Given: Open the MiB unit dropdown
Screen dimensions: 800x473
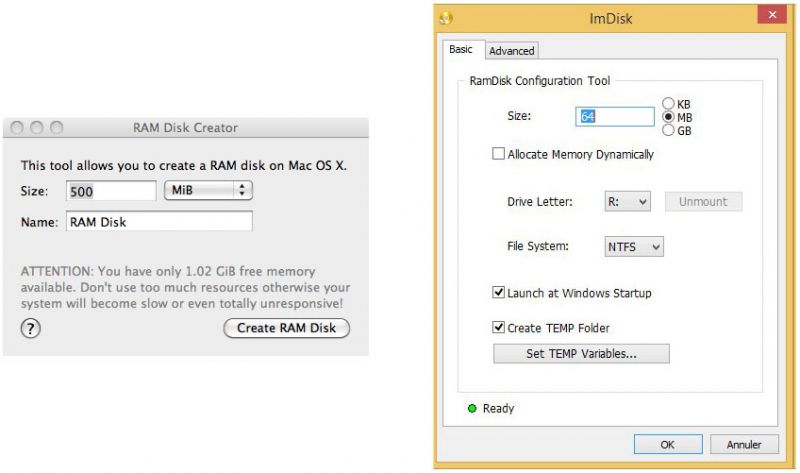Looking at the screenshot, I should [x=208, y=190].
